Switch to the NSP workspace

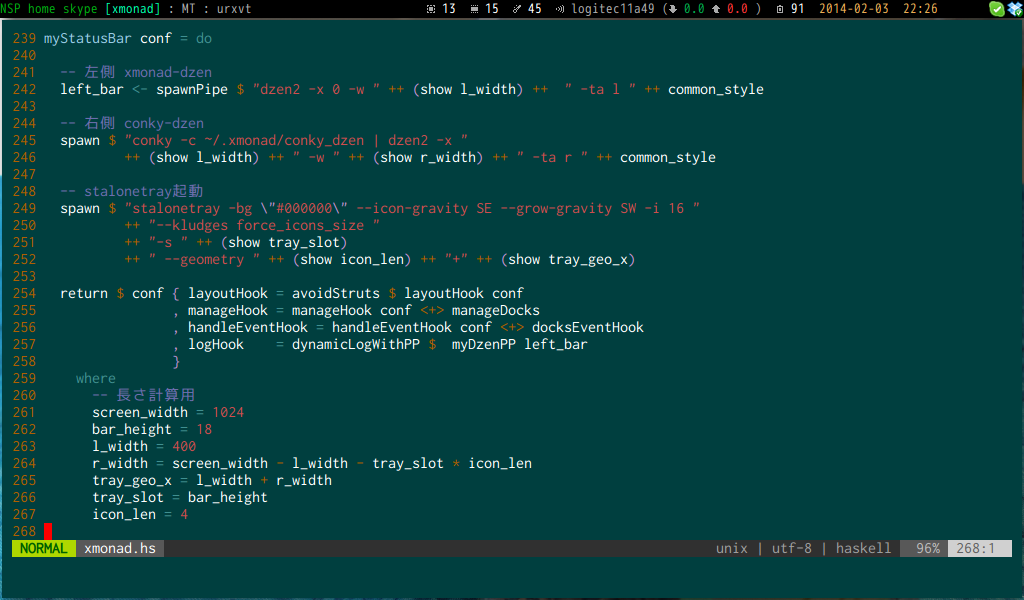tap(12, 8)
